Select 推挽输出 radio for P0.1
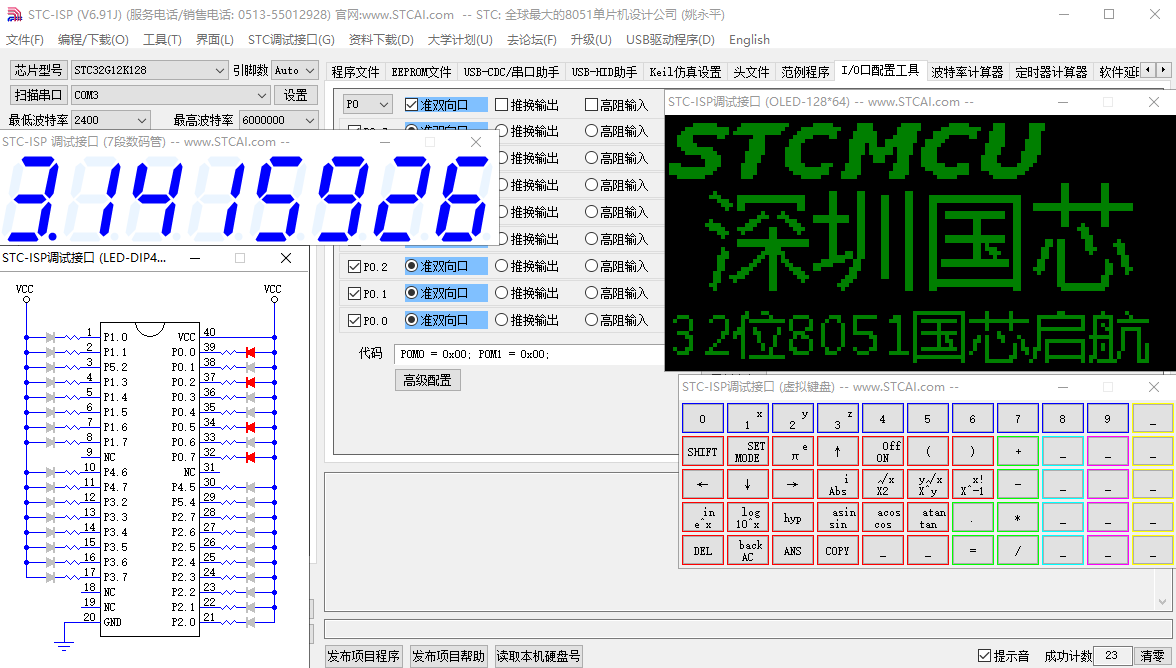1176x668 pixels. point(502,293)
